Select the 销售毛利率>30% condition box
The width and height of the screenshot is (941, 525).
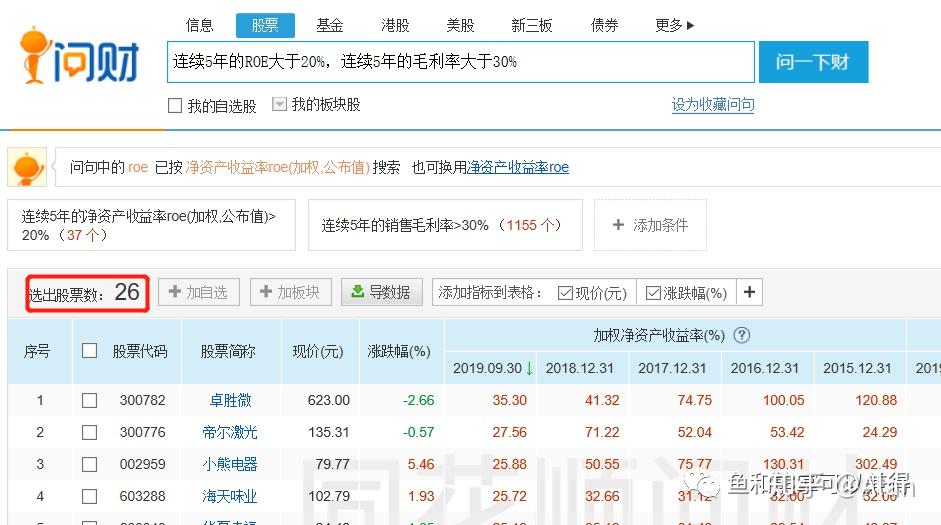coord(445,225)
